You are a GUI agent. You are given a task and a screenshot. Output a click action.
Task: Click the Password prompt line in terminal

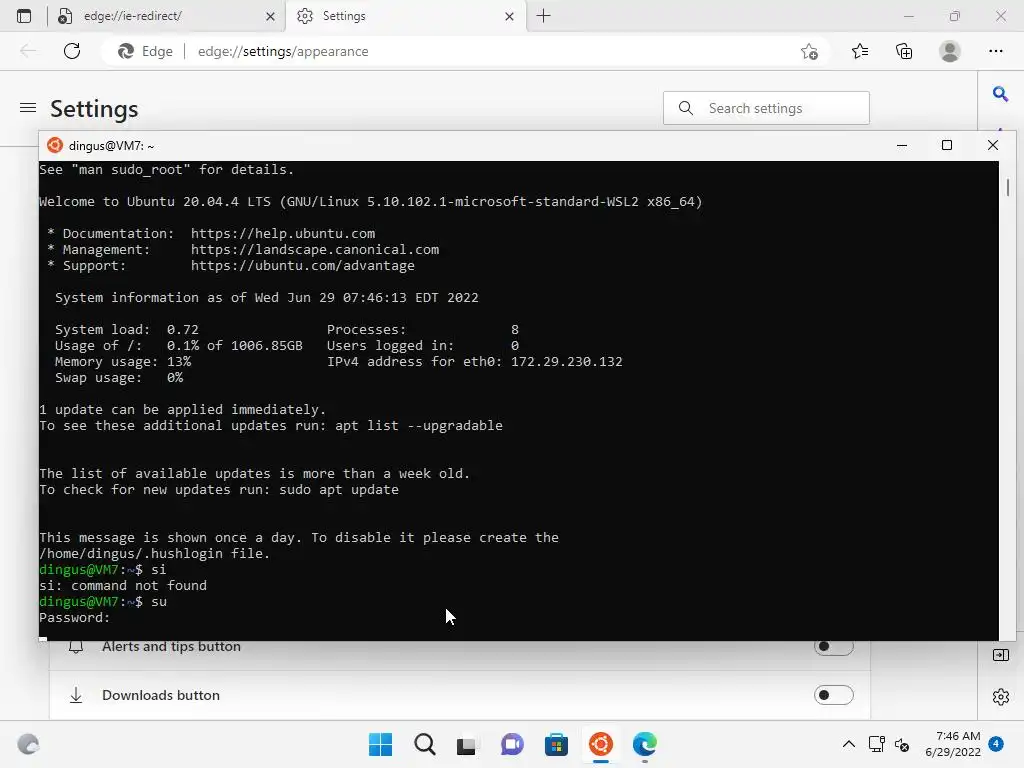pyautogui.click(x=74, y=618)
